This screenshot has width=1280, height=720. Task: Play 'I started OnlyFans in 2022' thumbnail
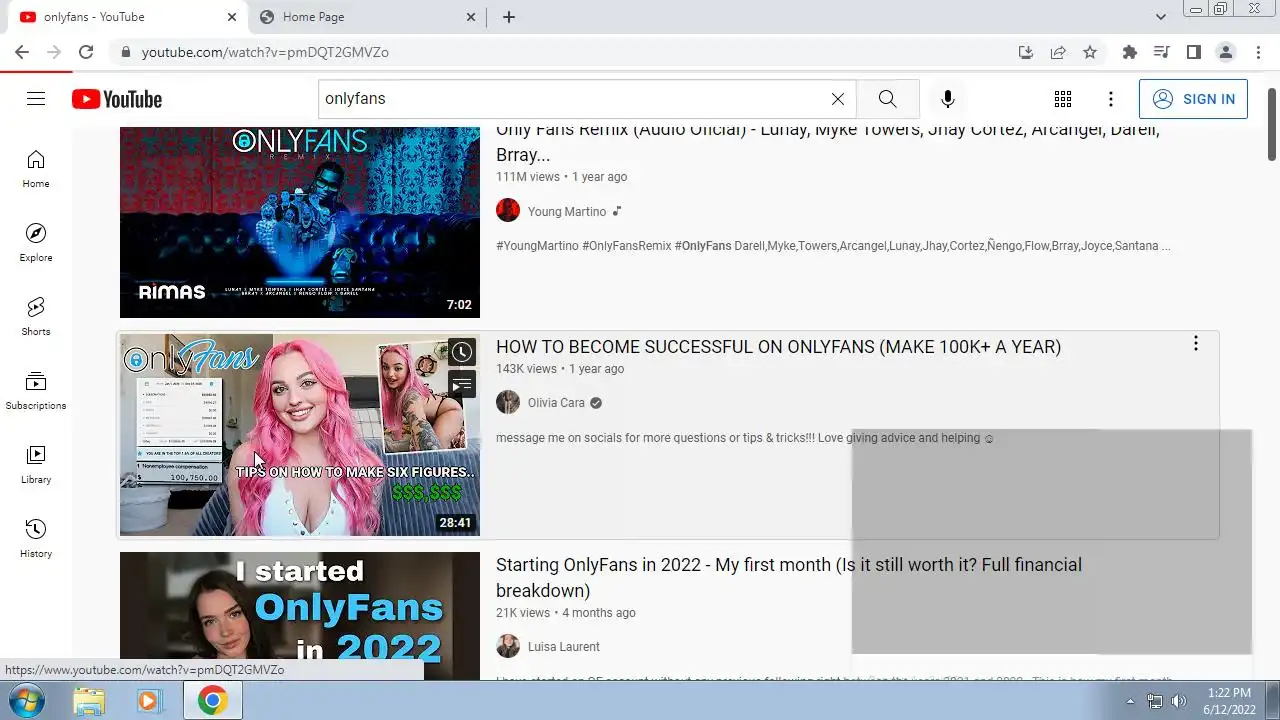tap(300, 616)
